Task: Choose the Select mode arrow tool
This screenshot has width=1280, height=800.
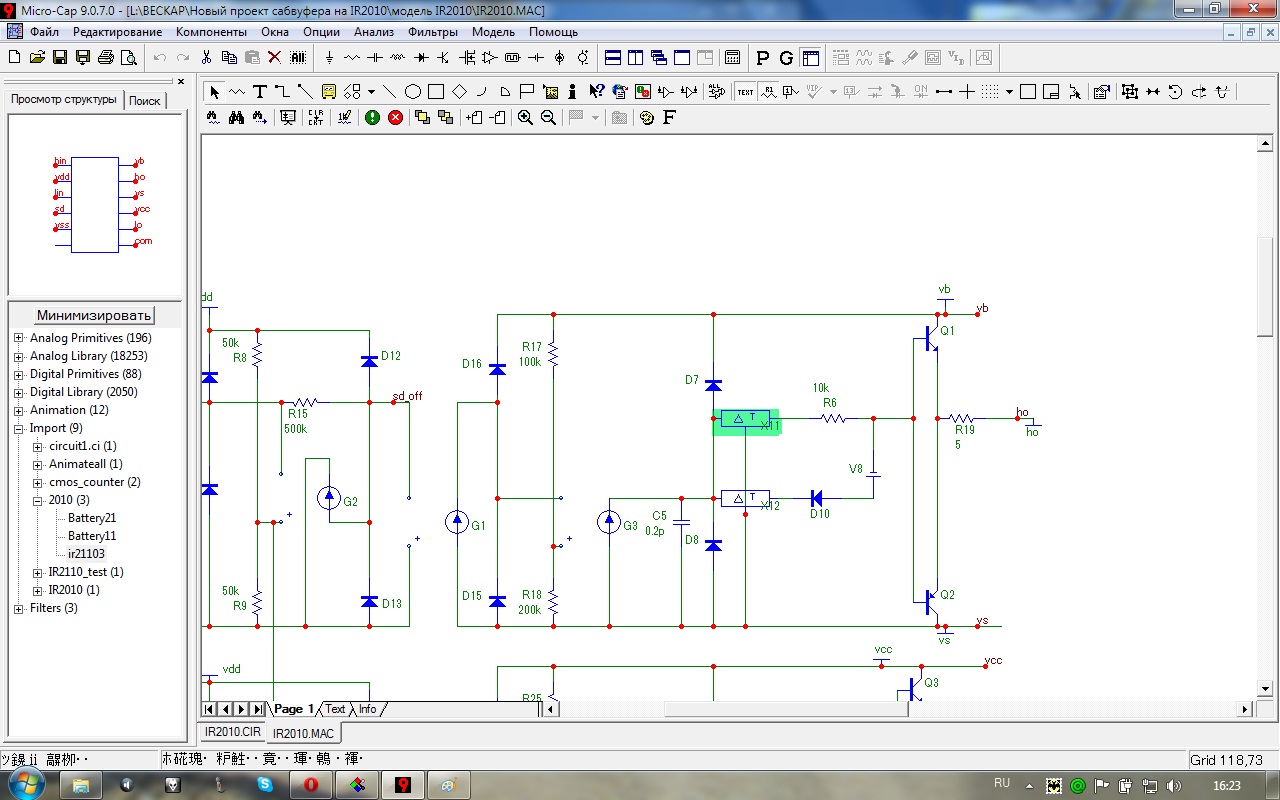Action: click(x=214, y=92)
